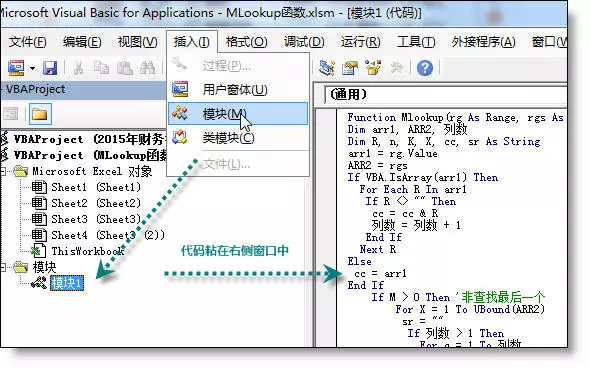Viewport: 589px width, 369px height.
Task: Open the 调试(D) menu
Action: pyautogui.click(x=304, y=42)
